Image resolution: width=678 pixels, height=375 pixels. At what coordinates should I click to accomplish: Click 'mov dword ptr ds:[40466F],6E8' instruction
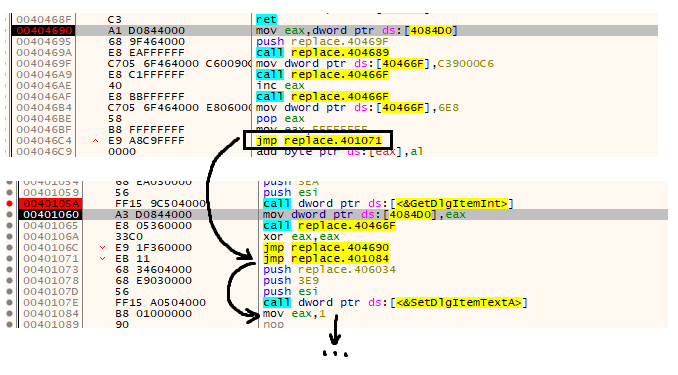(357, 108)
